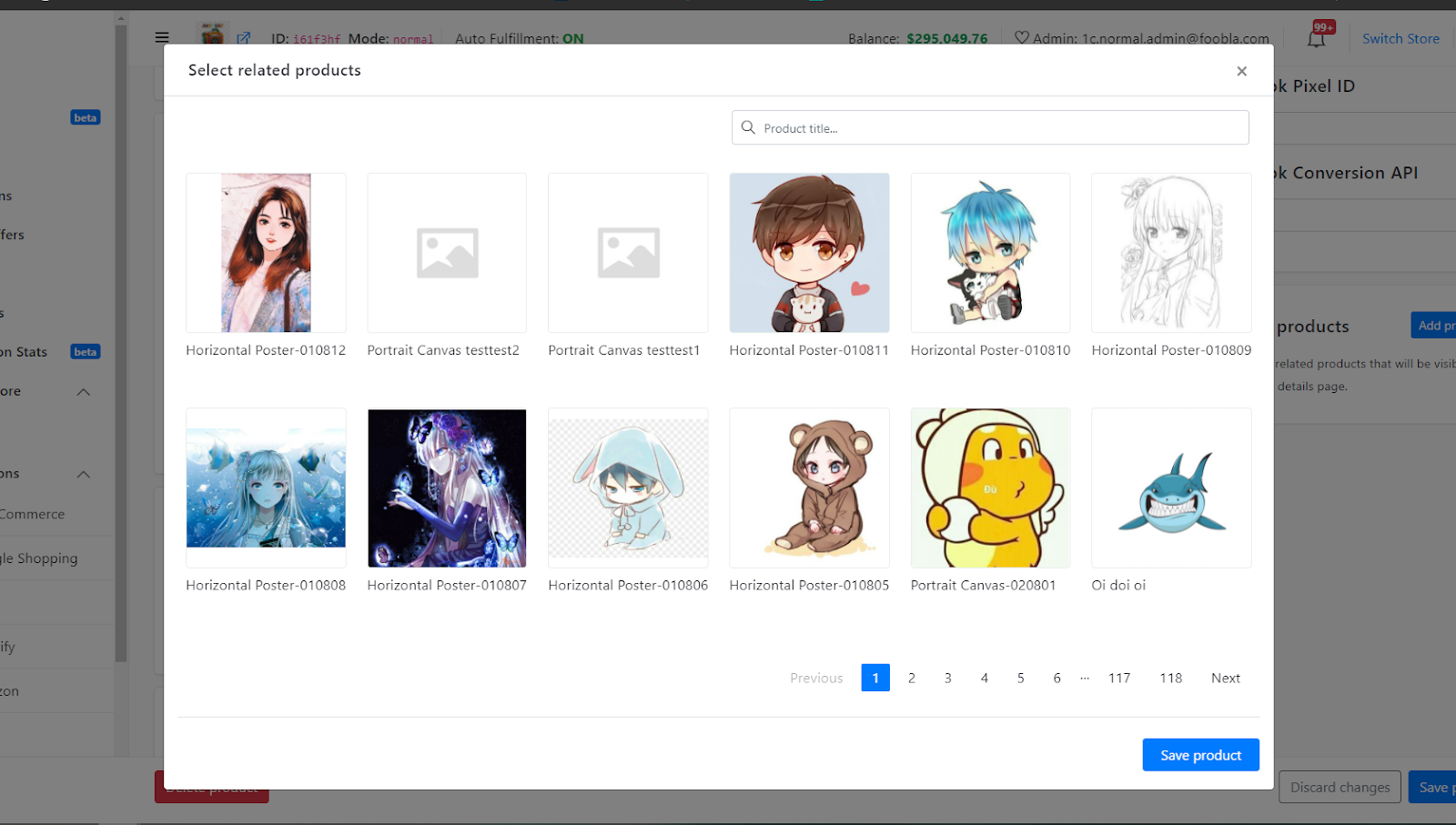
Task: Jump to pagination page 117
Action: 1119,678
